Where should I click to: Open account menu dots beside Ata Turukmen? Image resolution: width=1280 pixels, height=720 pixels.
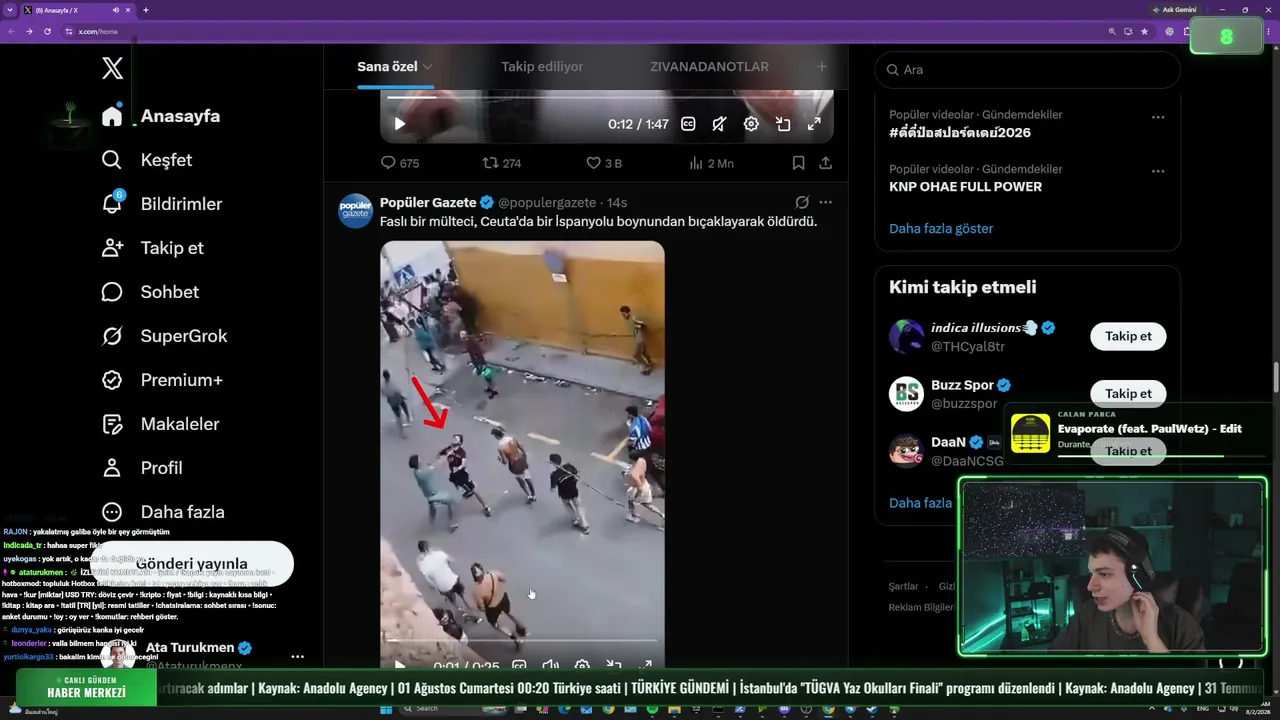[297, 657]
